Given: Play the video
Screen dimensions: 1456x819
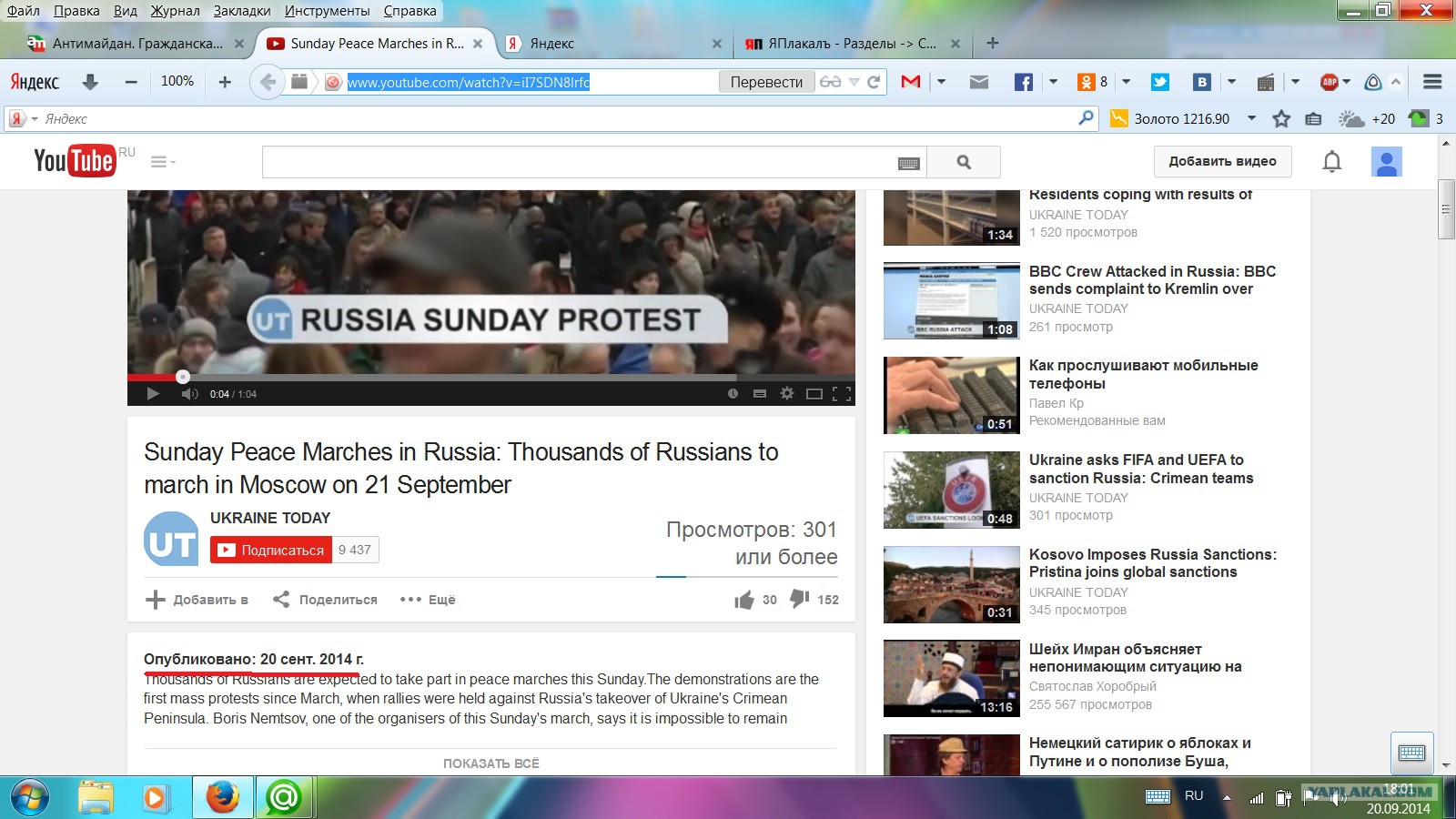Looking at the screenshot, I should tap(153, 393).
